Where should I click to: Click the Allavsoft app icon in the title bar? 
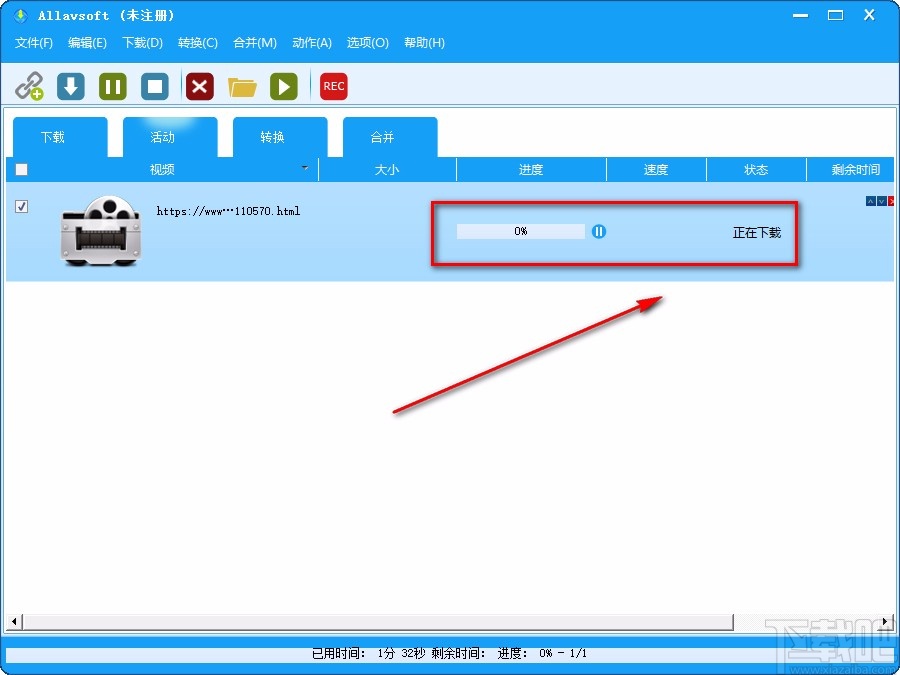pos(20,15)
